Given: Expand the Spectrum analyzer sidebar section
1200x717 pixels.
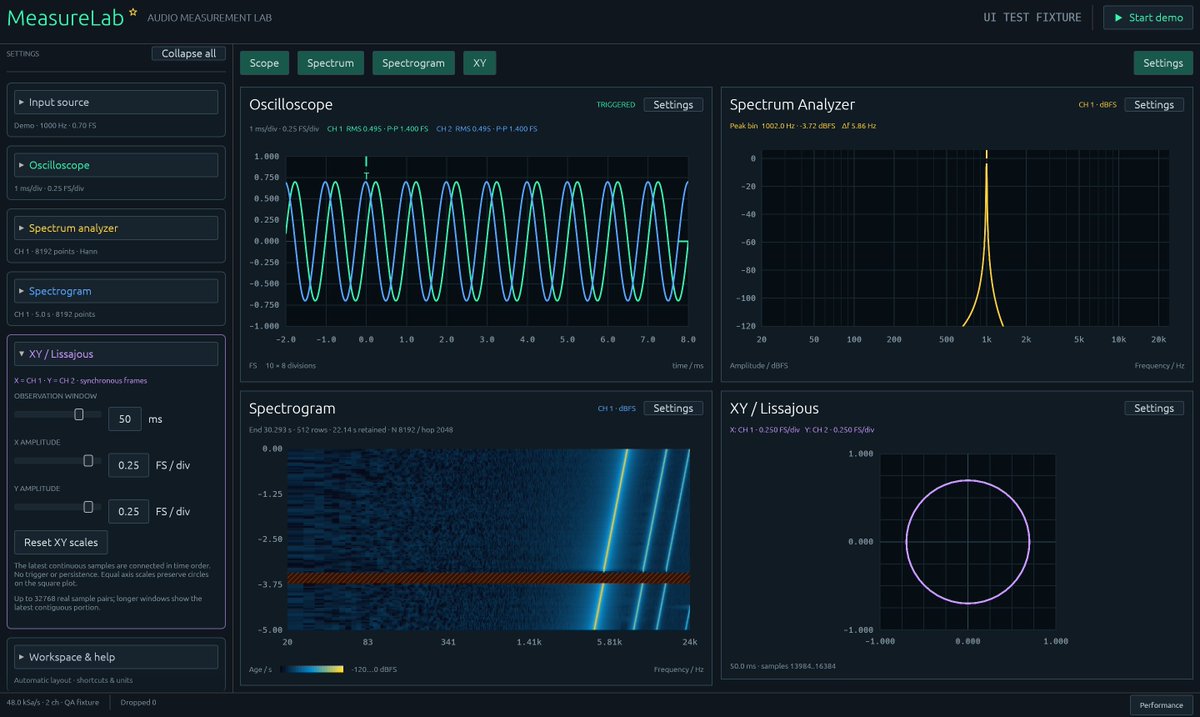Looking at the screenshot, I should coord(116,228).
